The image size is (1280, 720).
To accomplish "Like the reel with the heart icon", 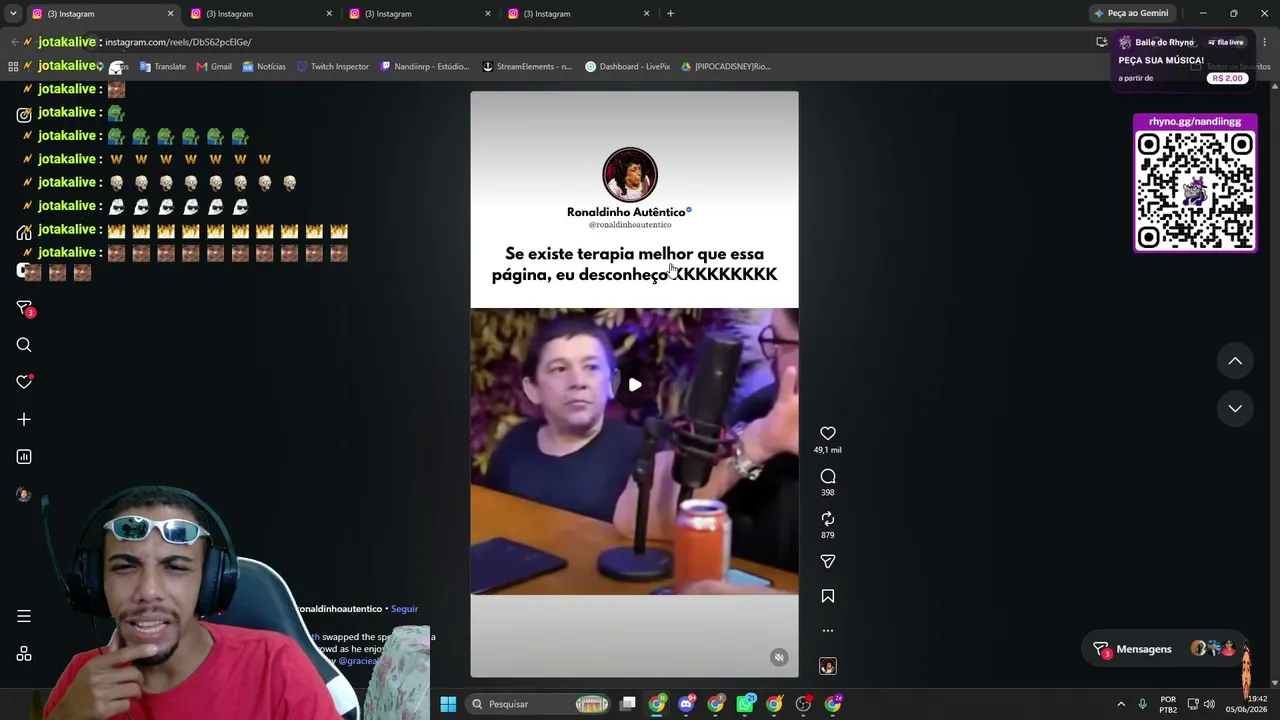I will point(827,433).
